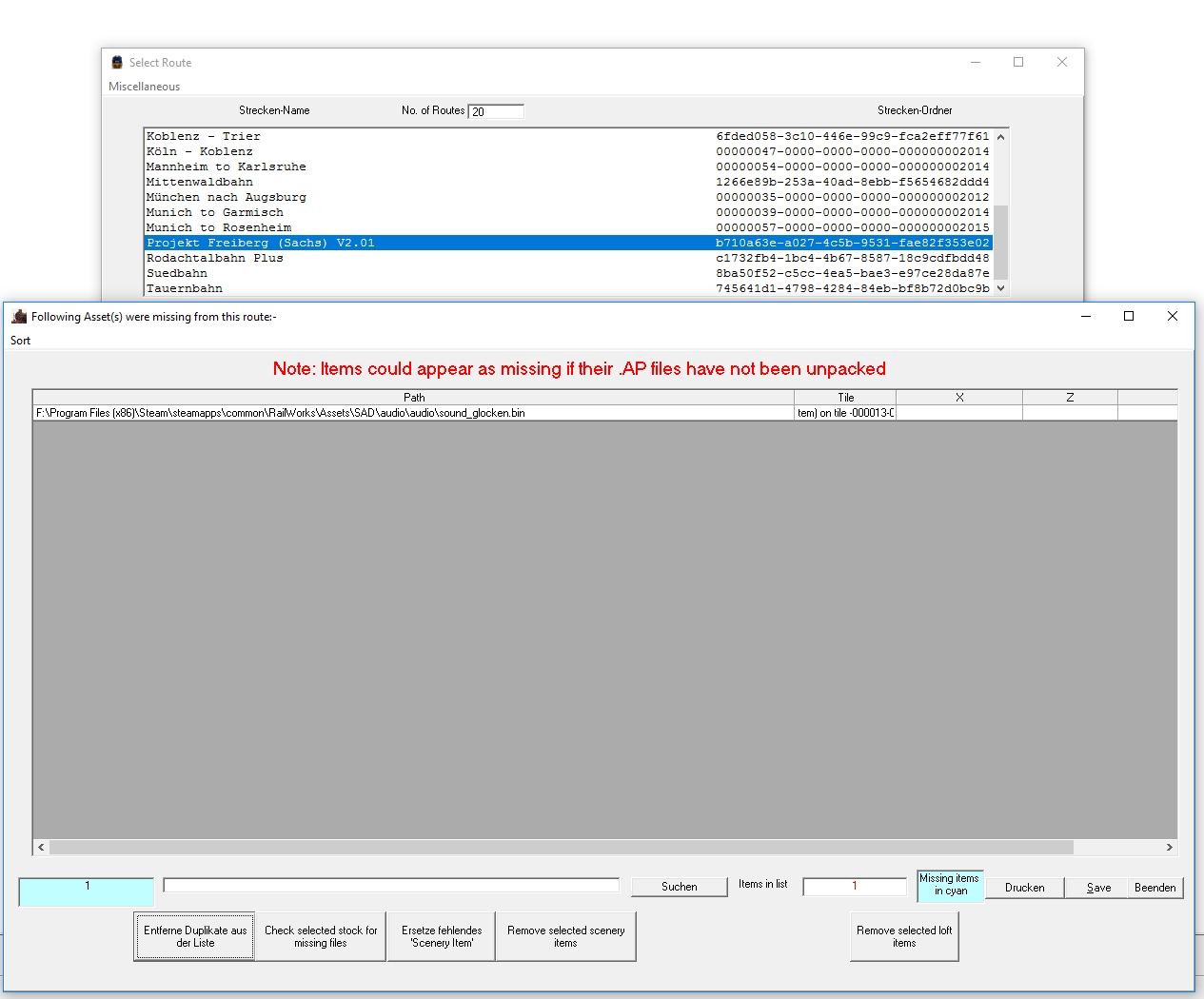Click the Strecken-Ordner column label
The image size is (1204, 999).
pos(915,110)
